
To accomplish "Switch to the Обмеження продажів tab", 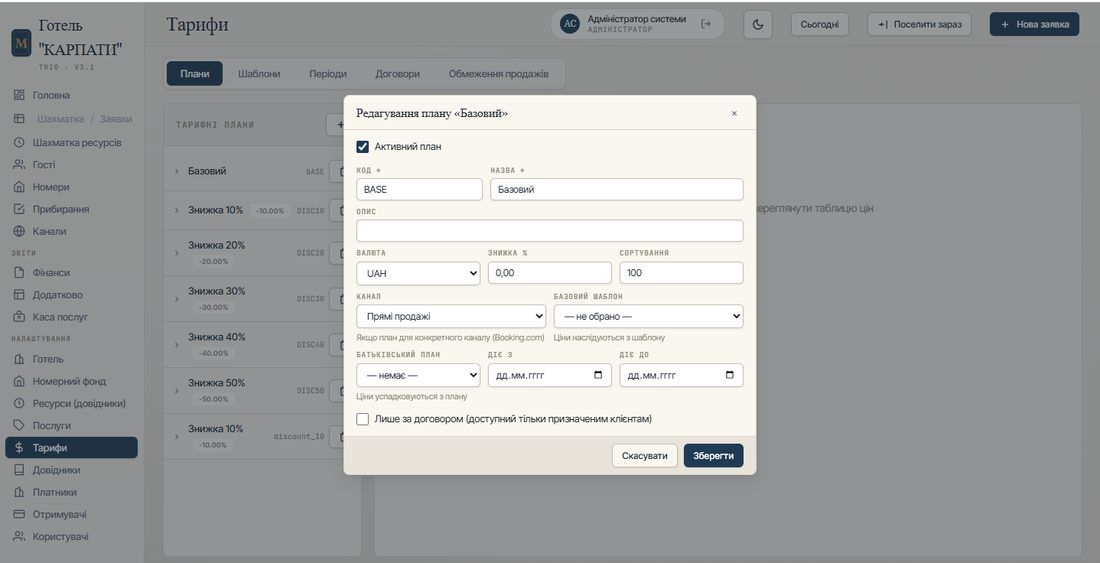I will point(498,74).
